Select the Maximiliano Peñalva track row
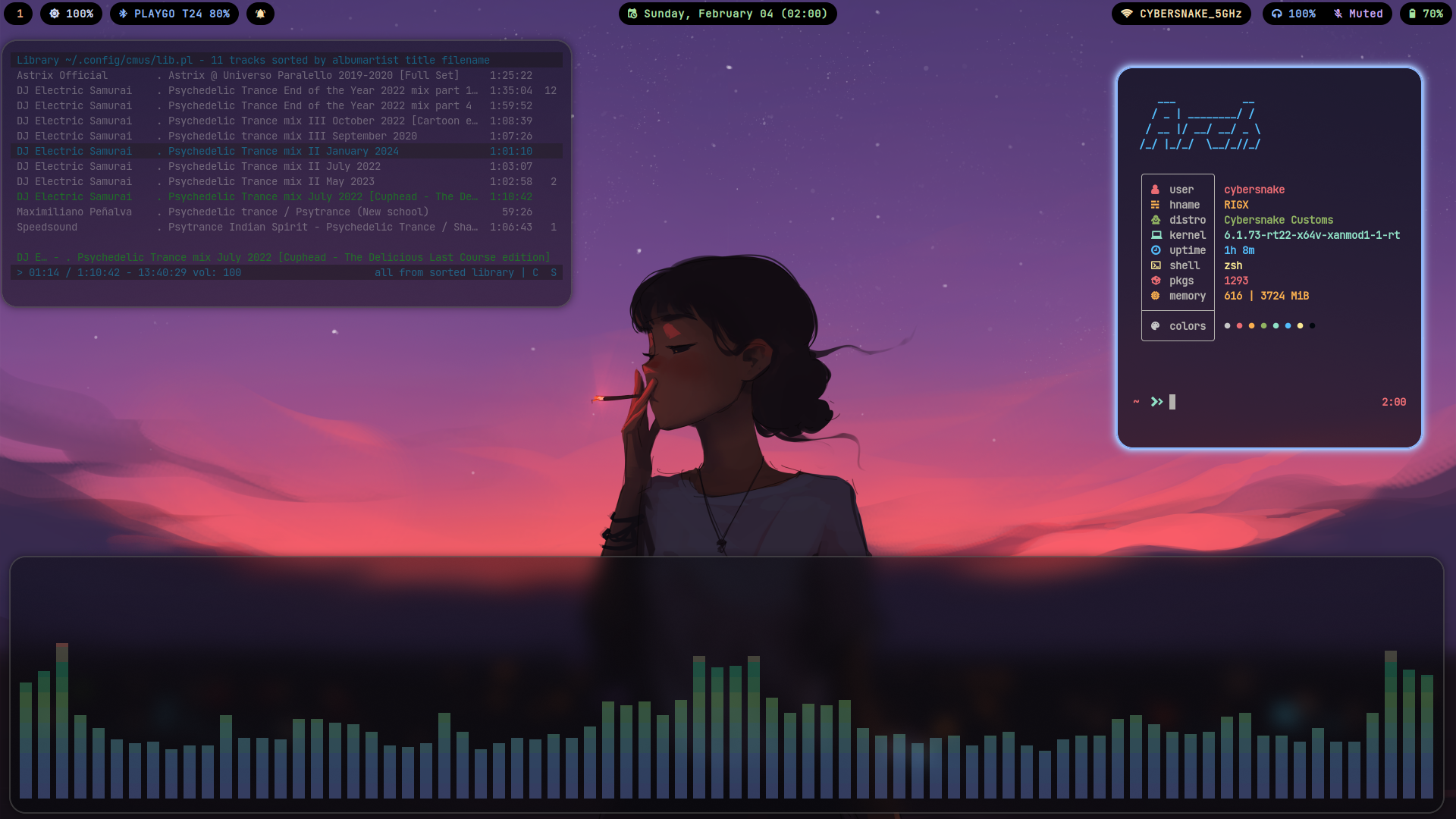 tap(298, 212)
